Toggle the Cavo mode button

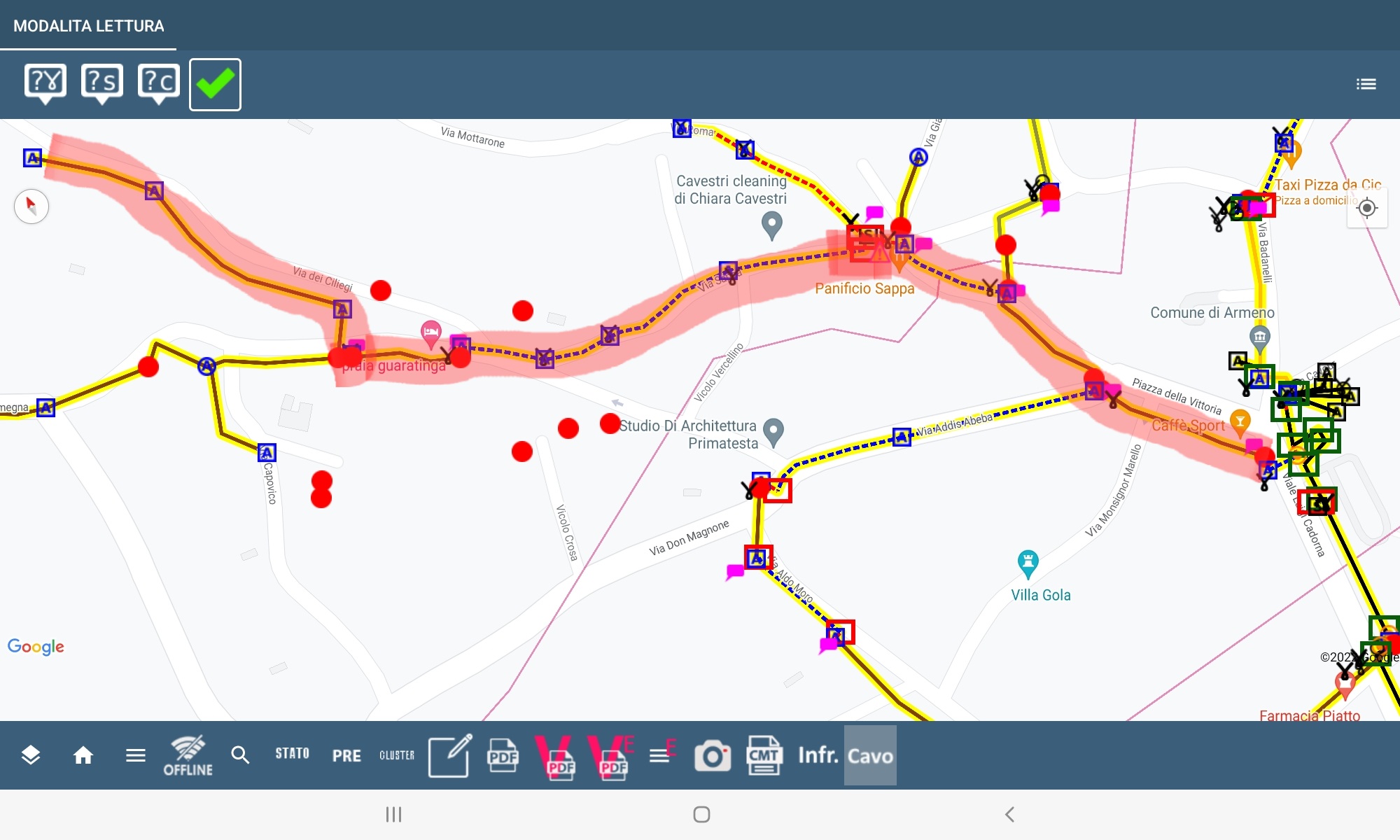click(870, 755)
